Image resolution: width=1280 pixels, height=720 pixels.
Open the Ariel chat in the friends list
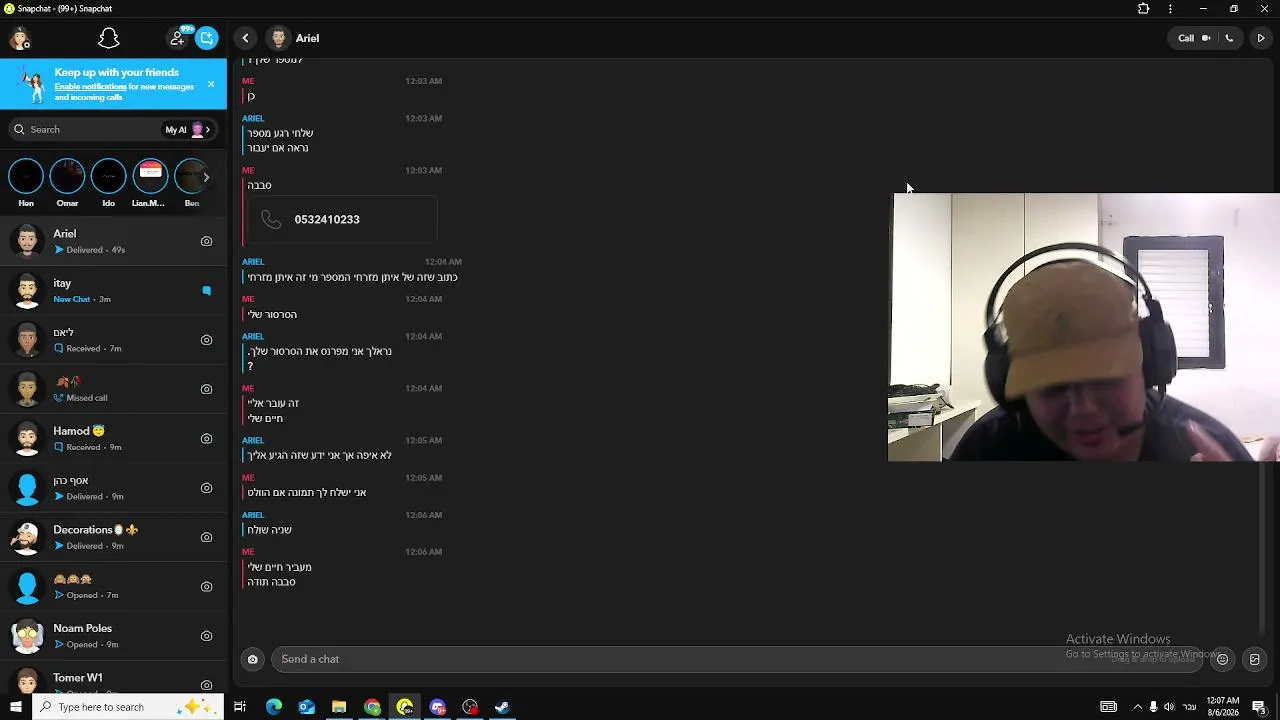point(113,241)
